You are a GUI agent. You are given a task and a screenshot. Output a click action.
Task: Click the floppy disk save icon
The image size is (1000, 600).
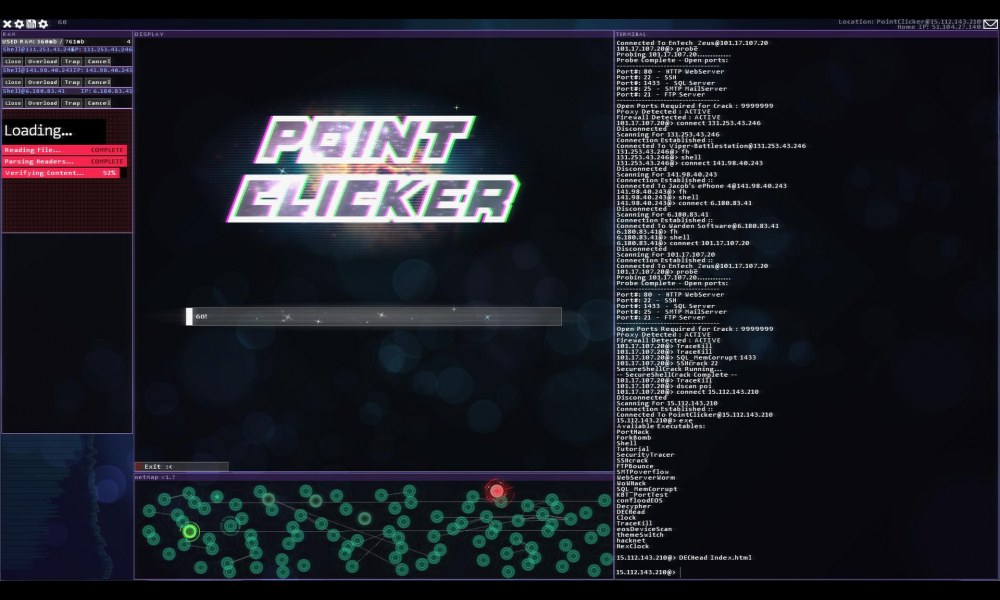click(31, 24)
